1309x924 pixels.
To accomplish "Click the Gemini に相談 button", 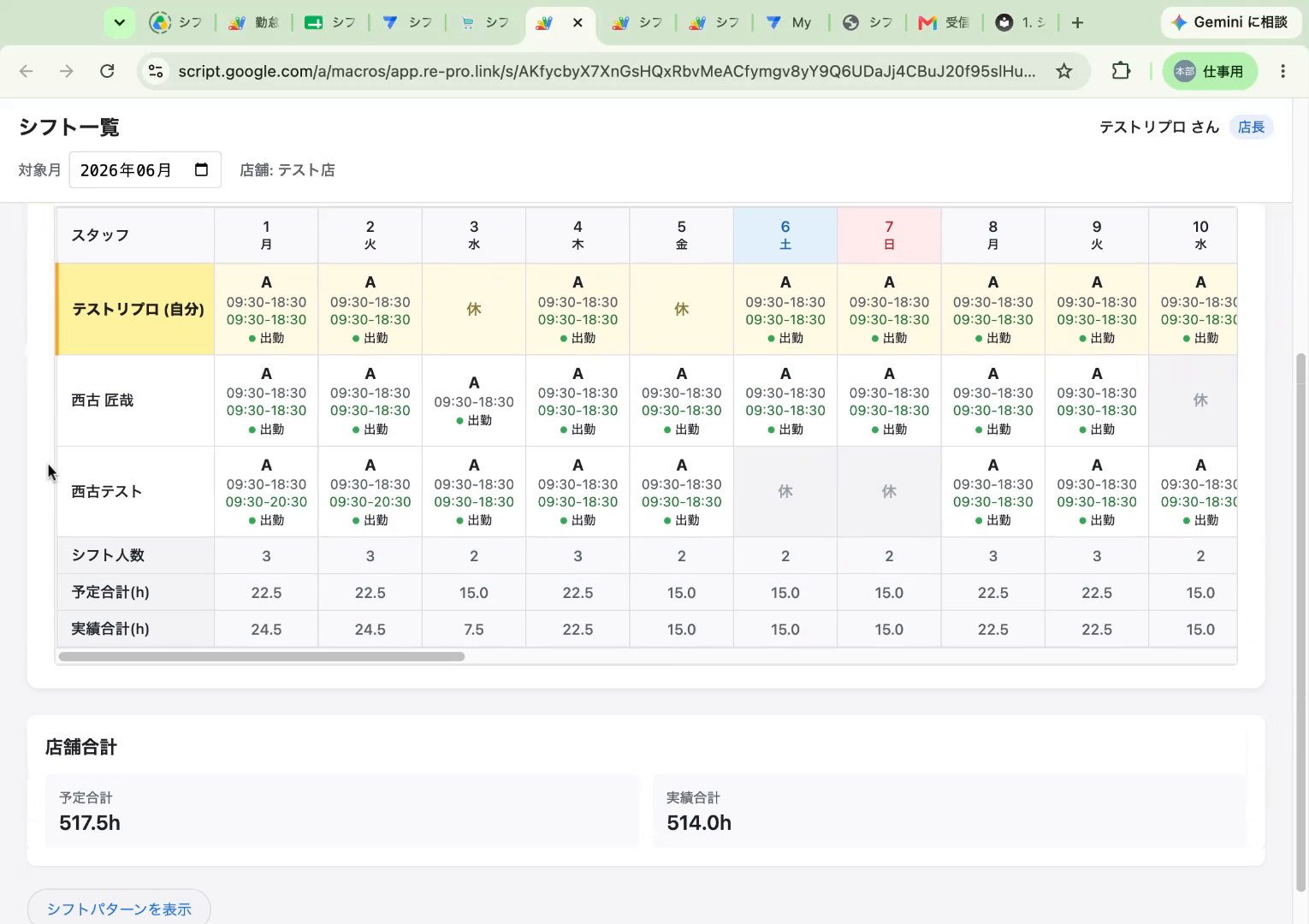I will point(1229,22).
